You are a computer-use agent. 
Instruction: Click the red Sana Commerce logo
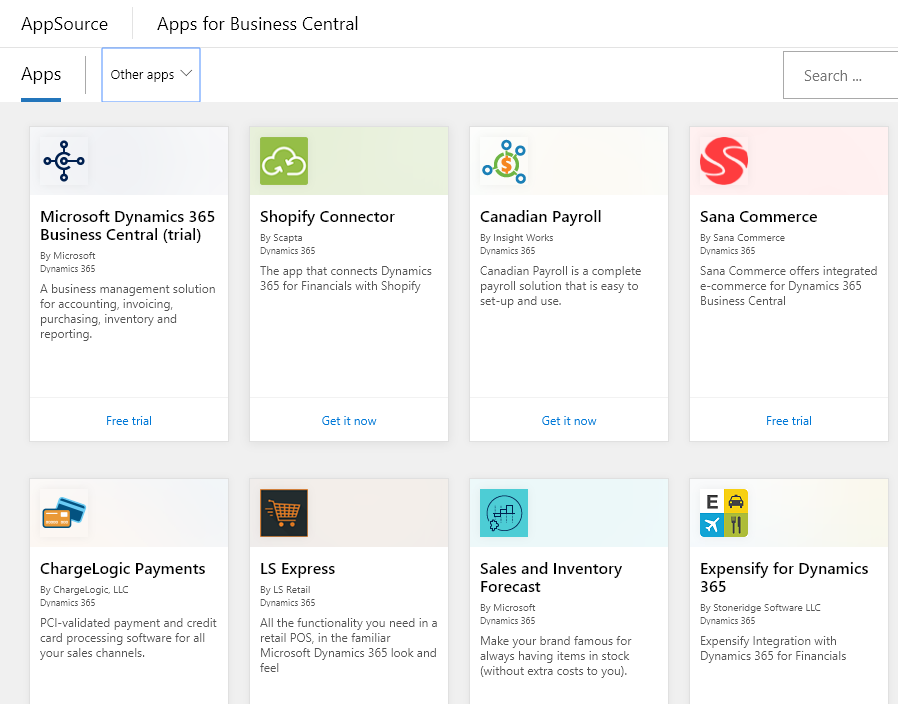[724, 161]
